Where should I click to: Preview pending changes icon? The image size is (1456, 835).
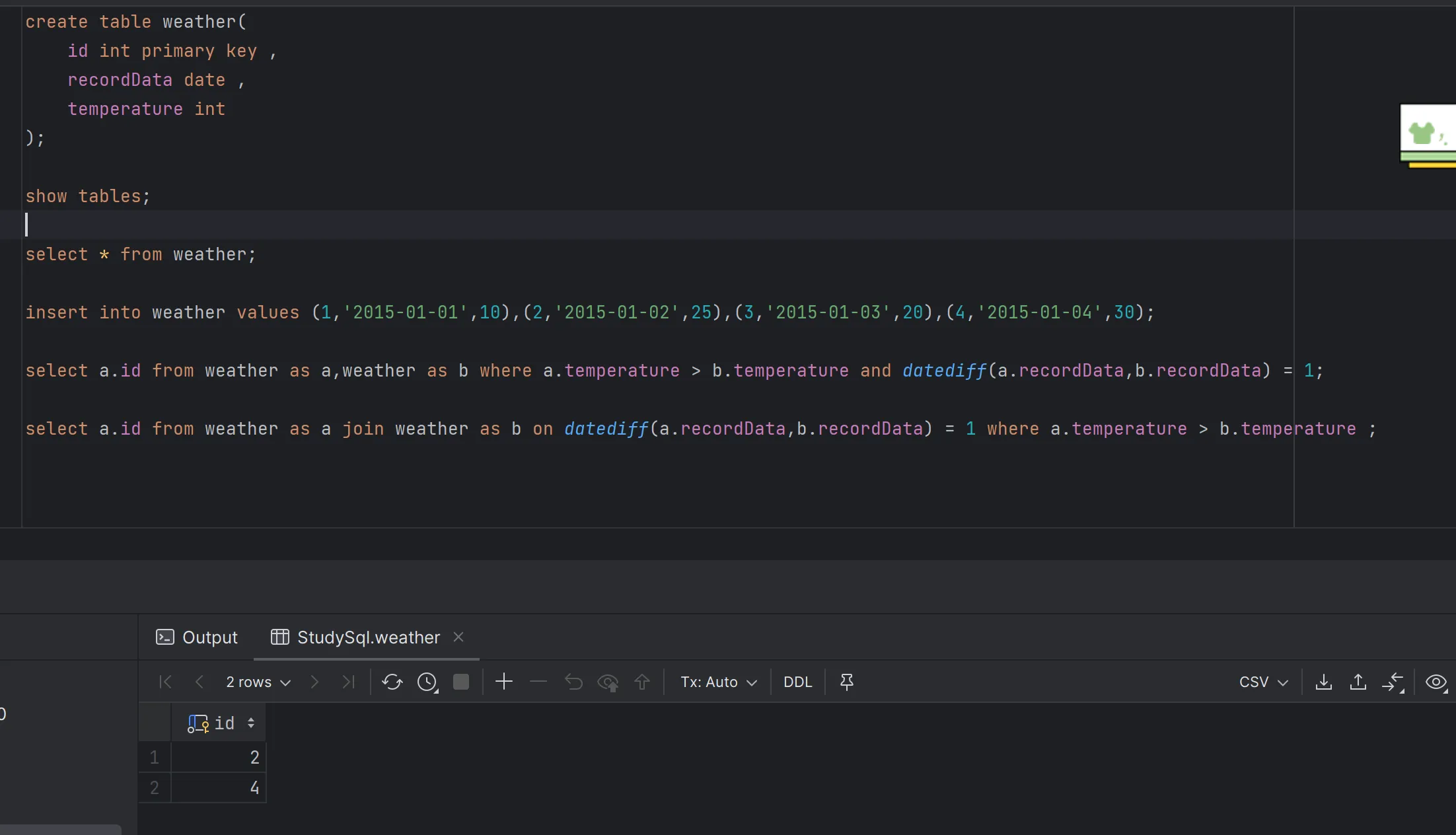tap(608, 682)
